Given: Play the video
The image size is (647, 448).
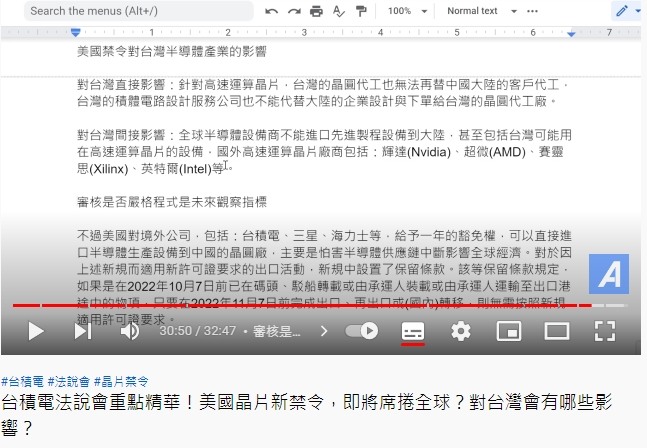Looking at the screenshot, I should [x=36, y=331].
